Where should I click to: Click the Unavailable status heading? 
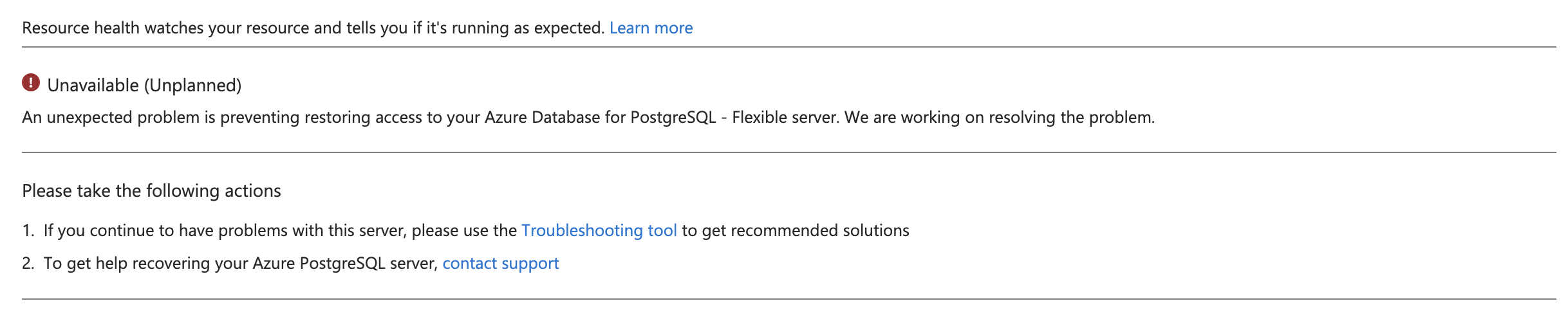93,86
